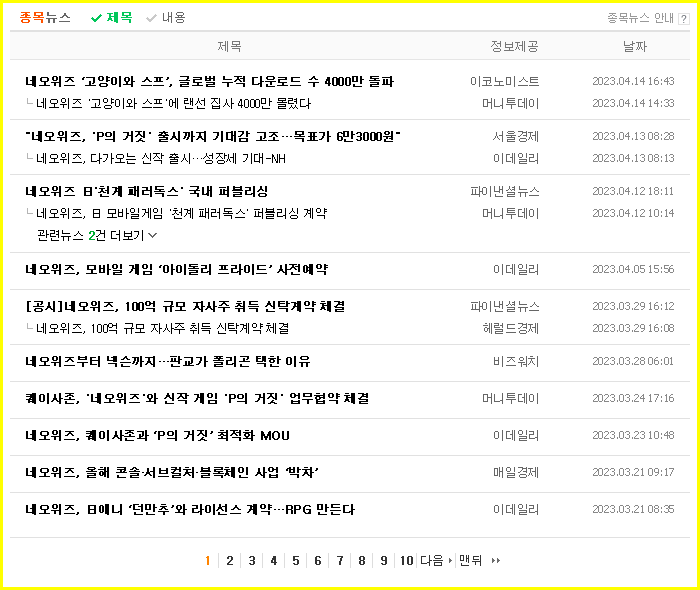Screen dimensions: 700x590
Task: Select current page 1 in pagination
Action: click(208, 561)
